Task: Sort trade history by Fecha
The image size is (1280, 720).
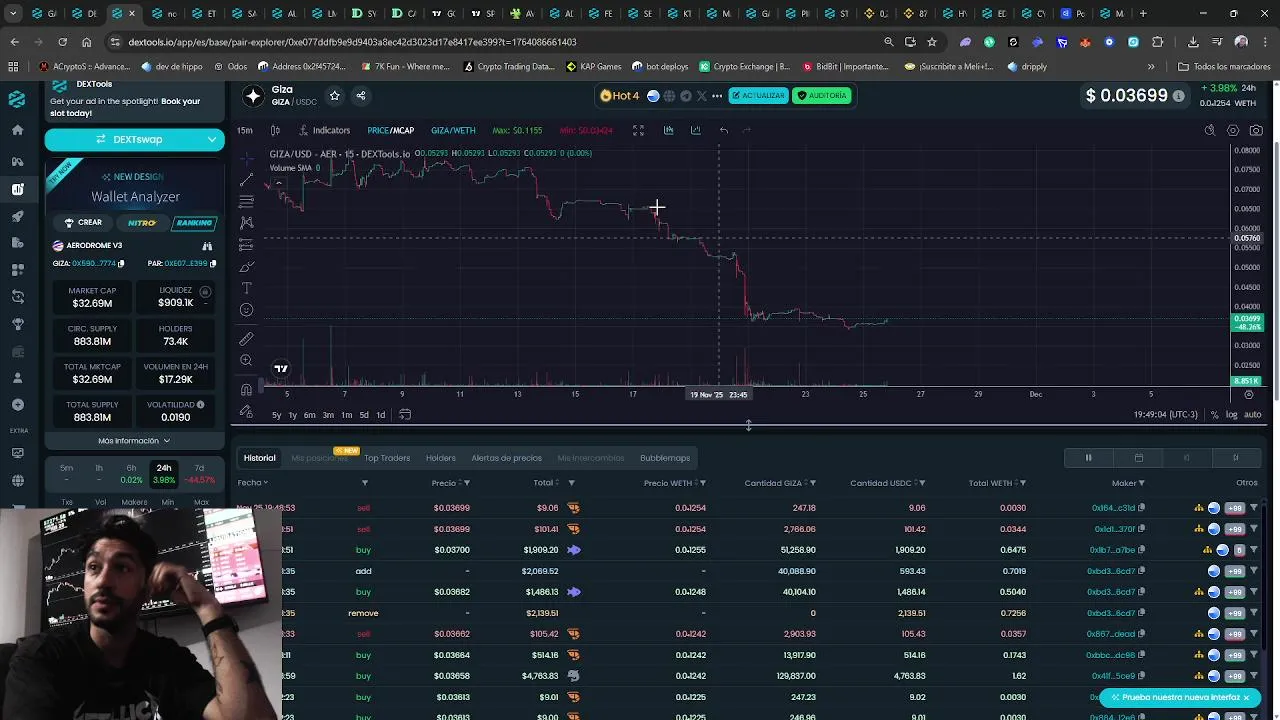Action: (x=252, y=483)
